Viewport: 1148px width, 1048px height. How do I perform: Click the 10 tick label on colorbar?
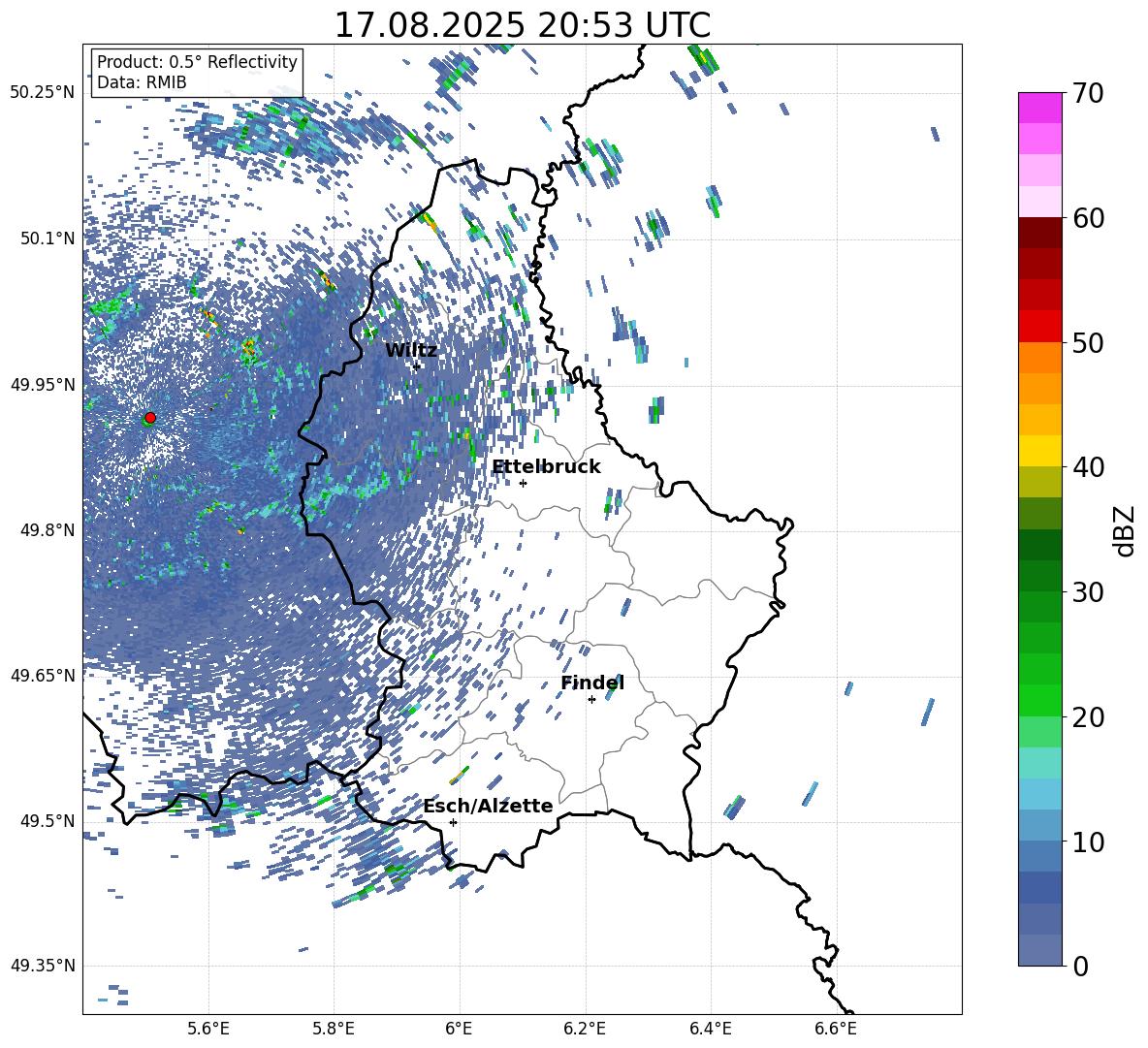click(x=1088, y=842)
